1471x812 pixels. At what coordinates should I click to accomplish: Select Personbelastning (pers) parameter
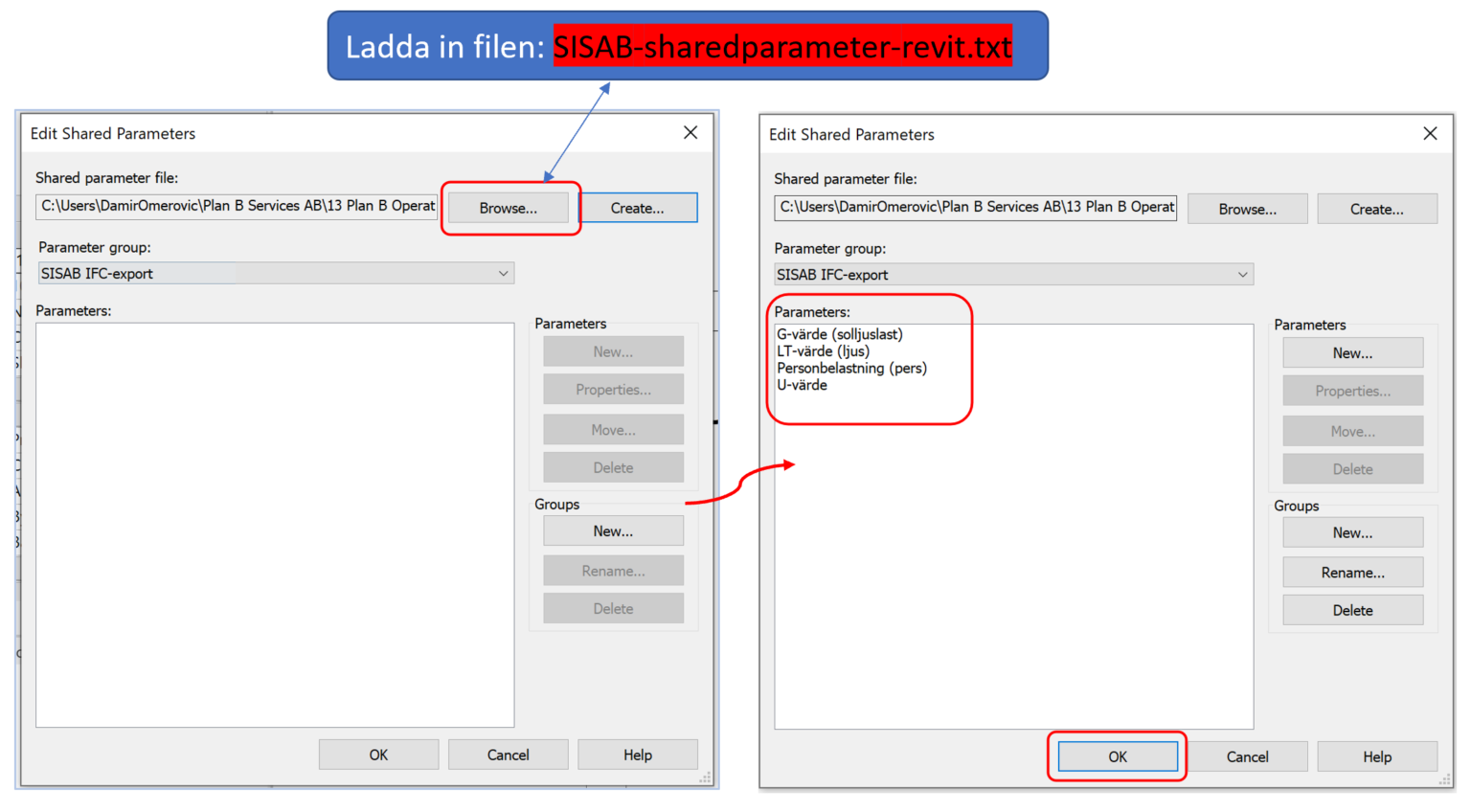[x=851, y=369]
